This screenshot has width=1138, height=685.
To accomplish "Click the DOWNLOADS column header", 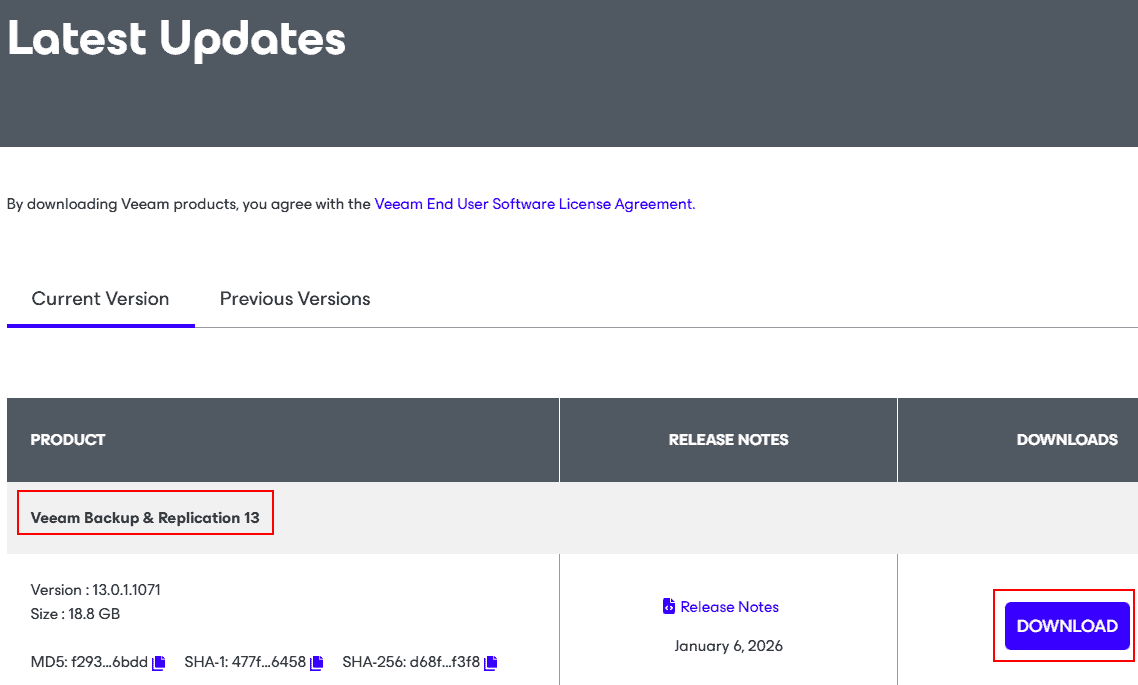I will pos(1067,440).
